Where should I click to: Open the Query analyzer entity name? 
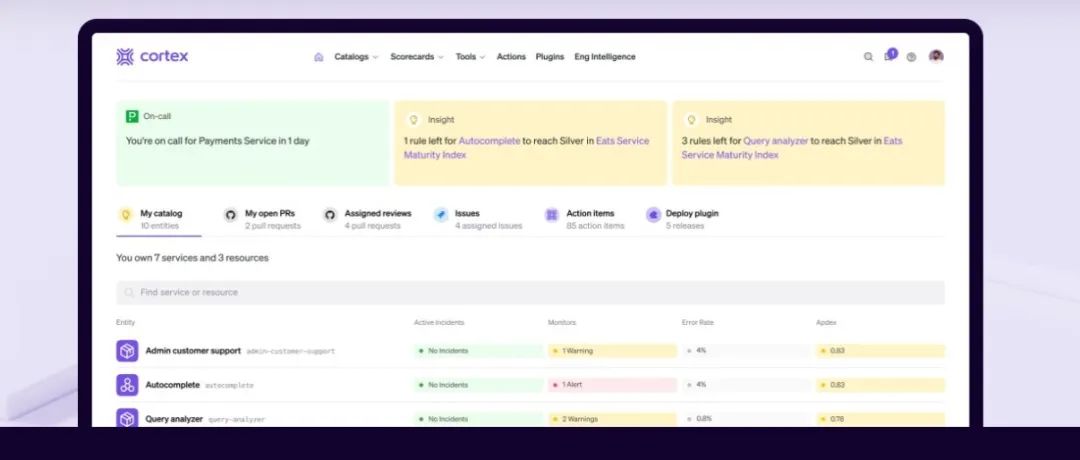(x=174, y=419)
